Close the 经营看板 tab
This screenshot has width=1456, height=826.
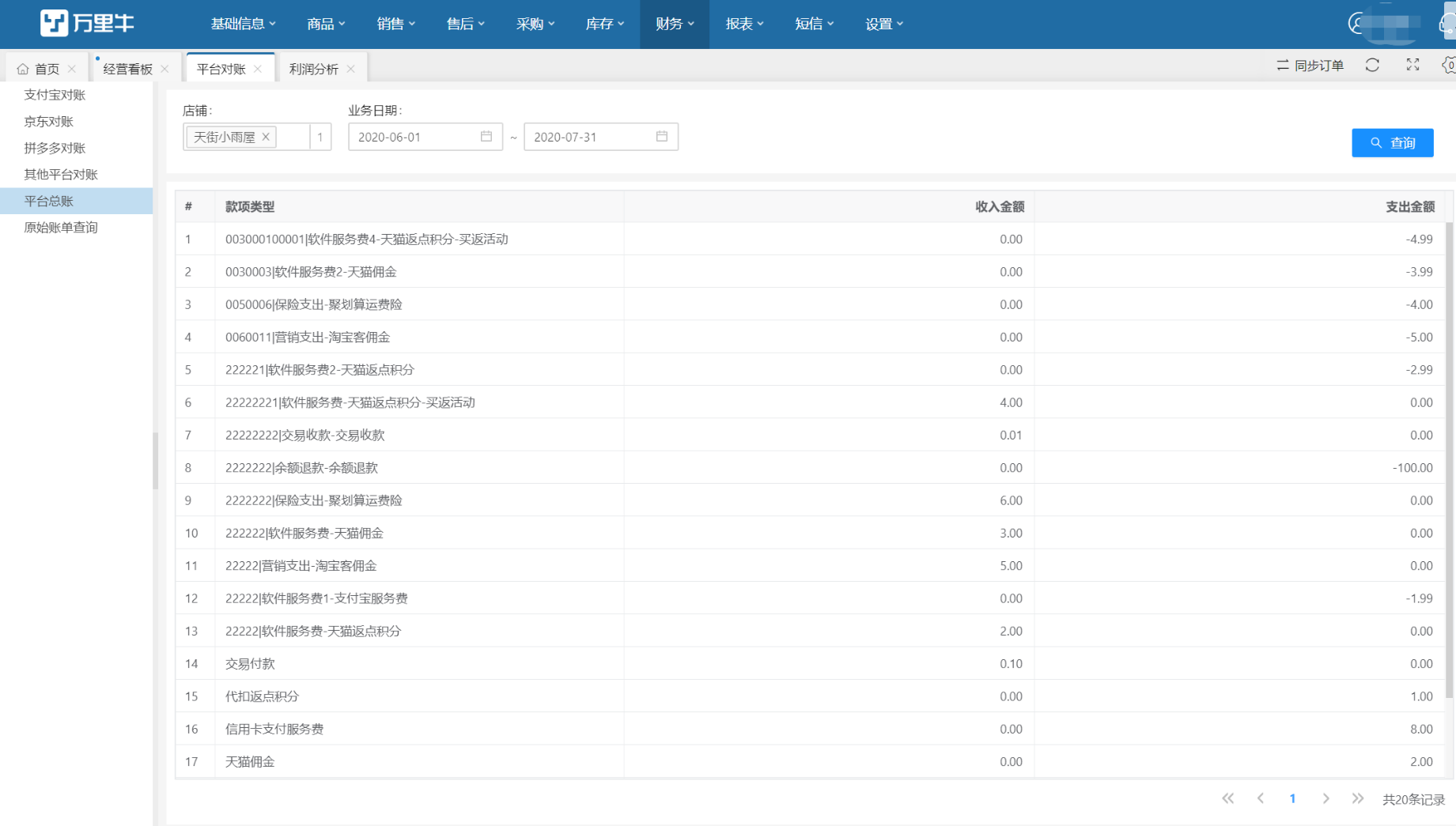(x=165, y=69)
